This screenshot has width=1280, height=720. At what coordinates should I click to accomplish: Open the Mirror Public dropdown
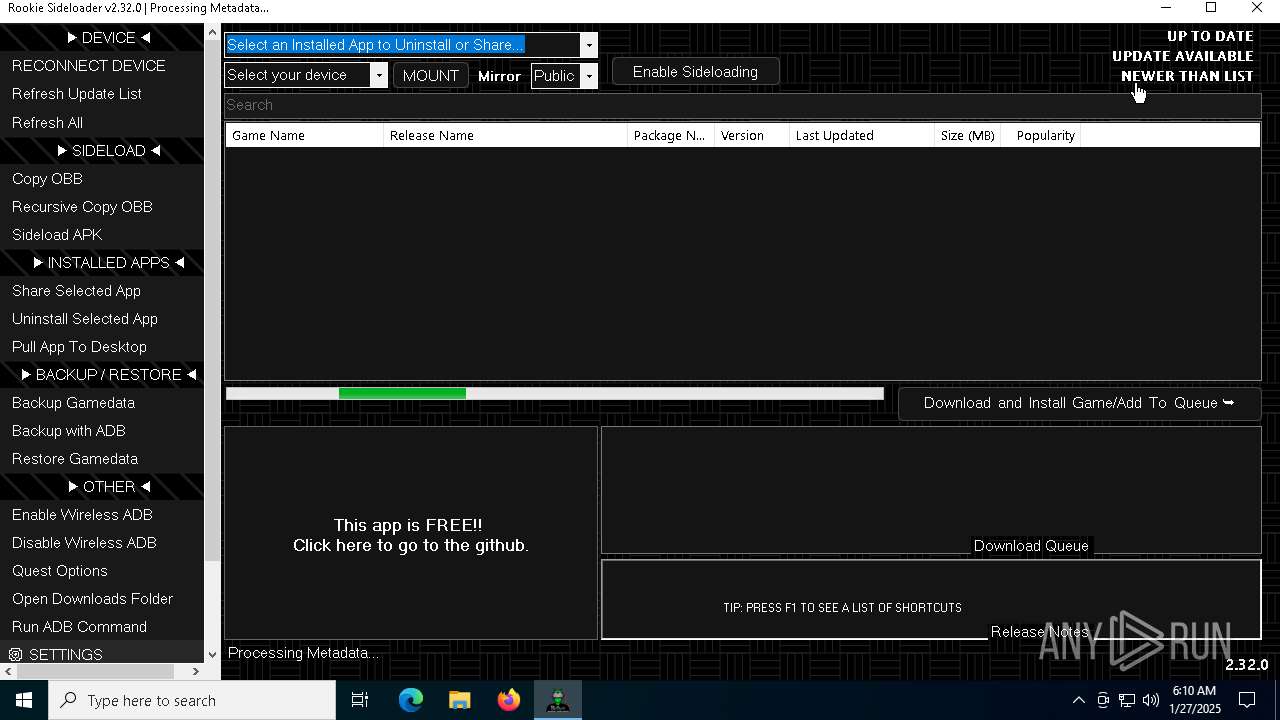click(588, 76)
